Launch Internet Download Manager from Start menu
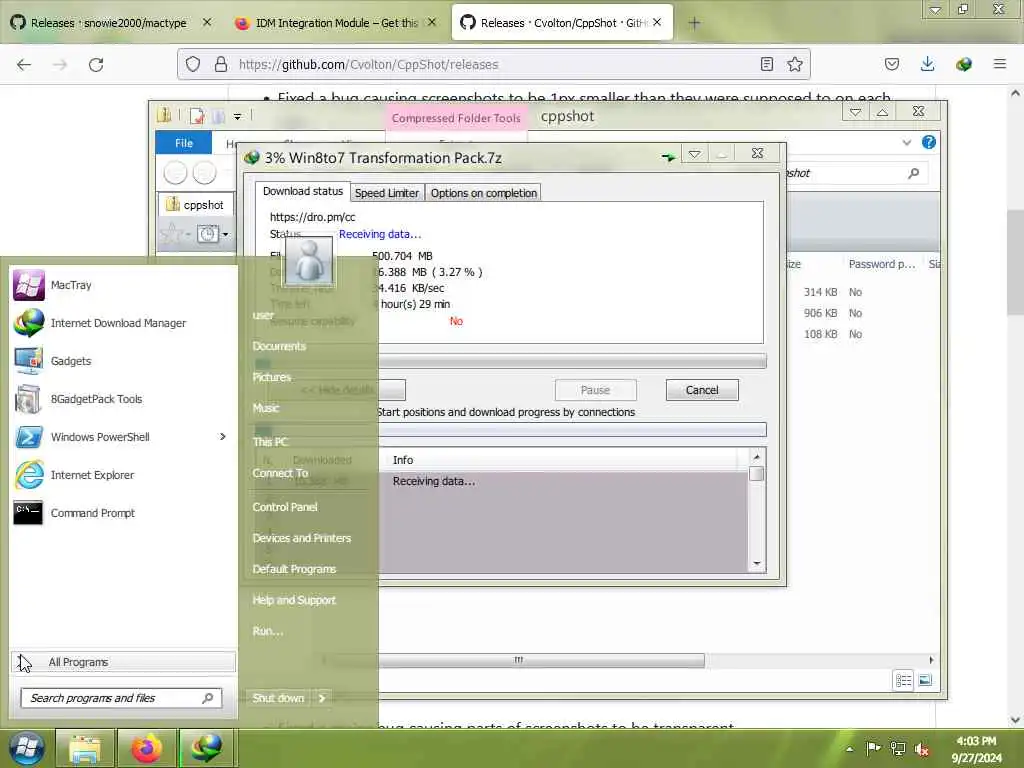The width and height of the screenshot is (1024, 768). 123,323
